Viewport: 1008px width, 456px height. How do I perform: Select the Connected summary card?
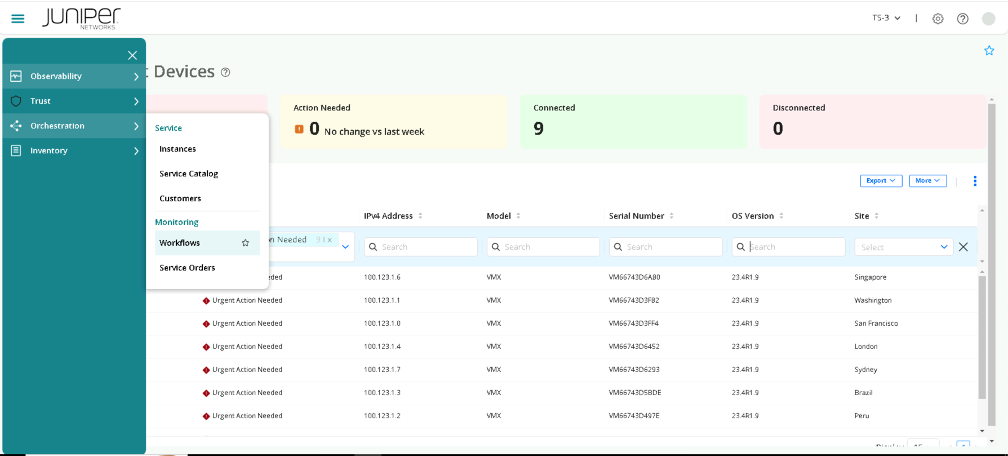pyautogui.click(x=633, y=122)
